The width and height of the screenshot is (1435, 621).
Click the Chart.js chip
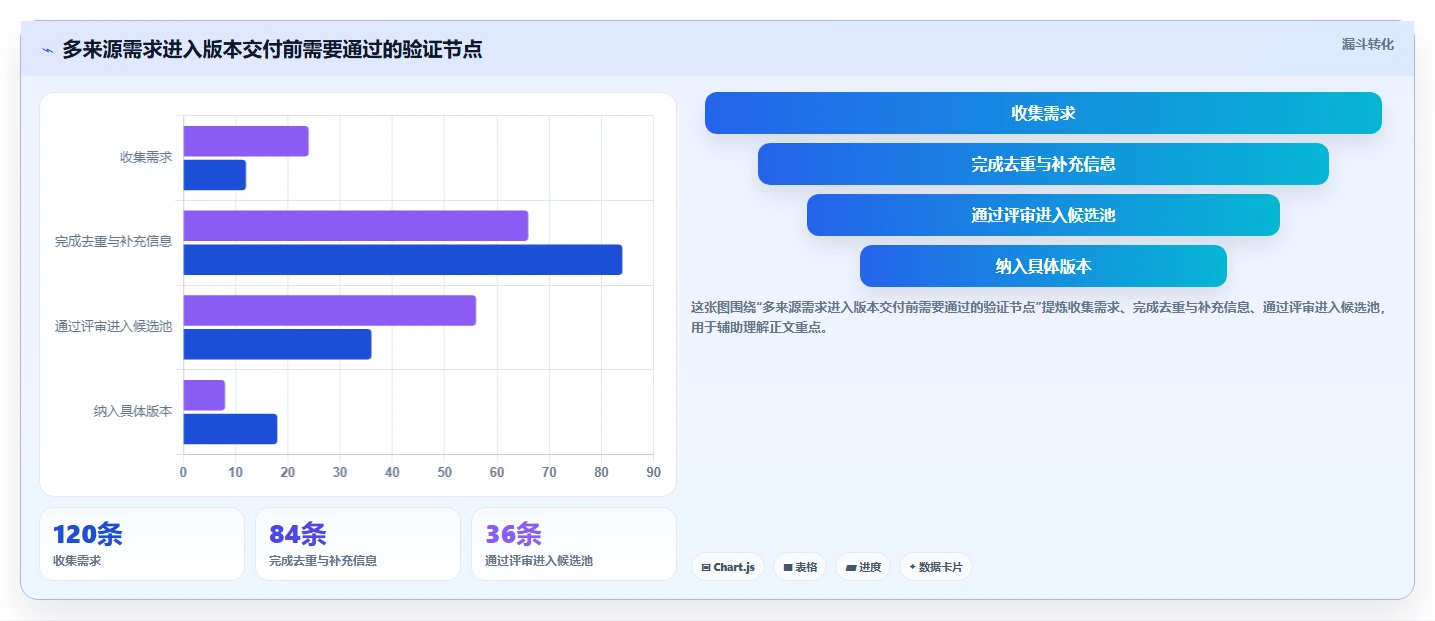pyautogui.click(x=727, y=567)
